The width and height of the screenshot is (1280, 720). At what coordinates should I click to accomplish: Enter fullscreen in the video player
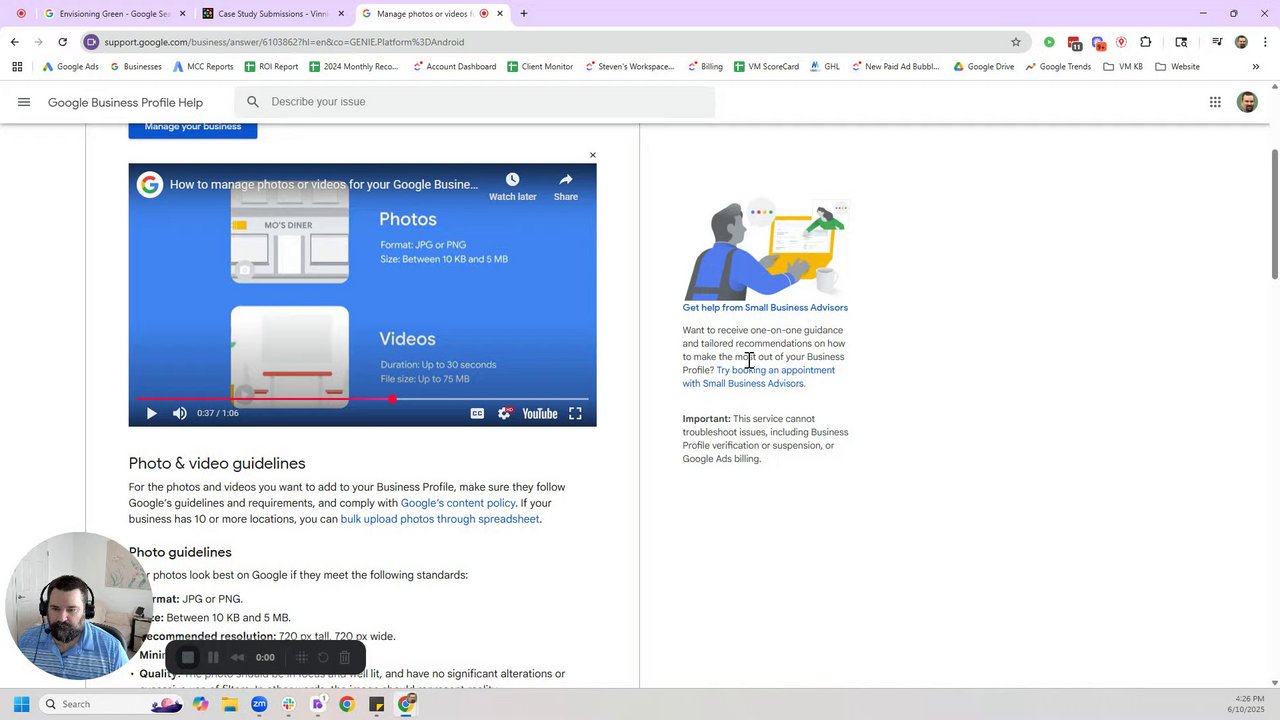tap(575, 413)
